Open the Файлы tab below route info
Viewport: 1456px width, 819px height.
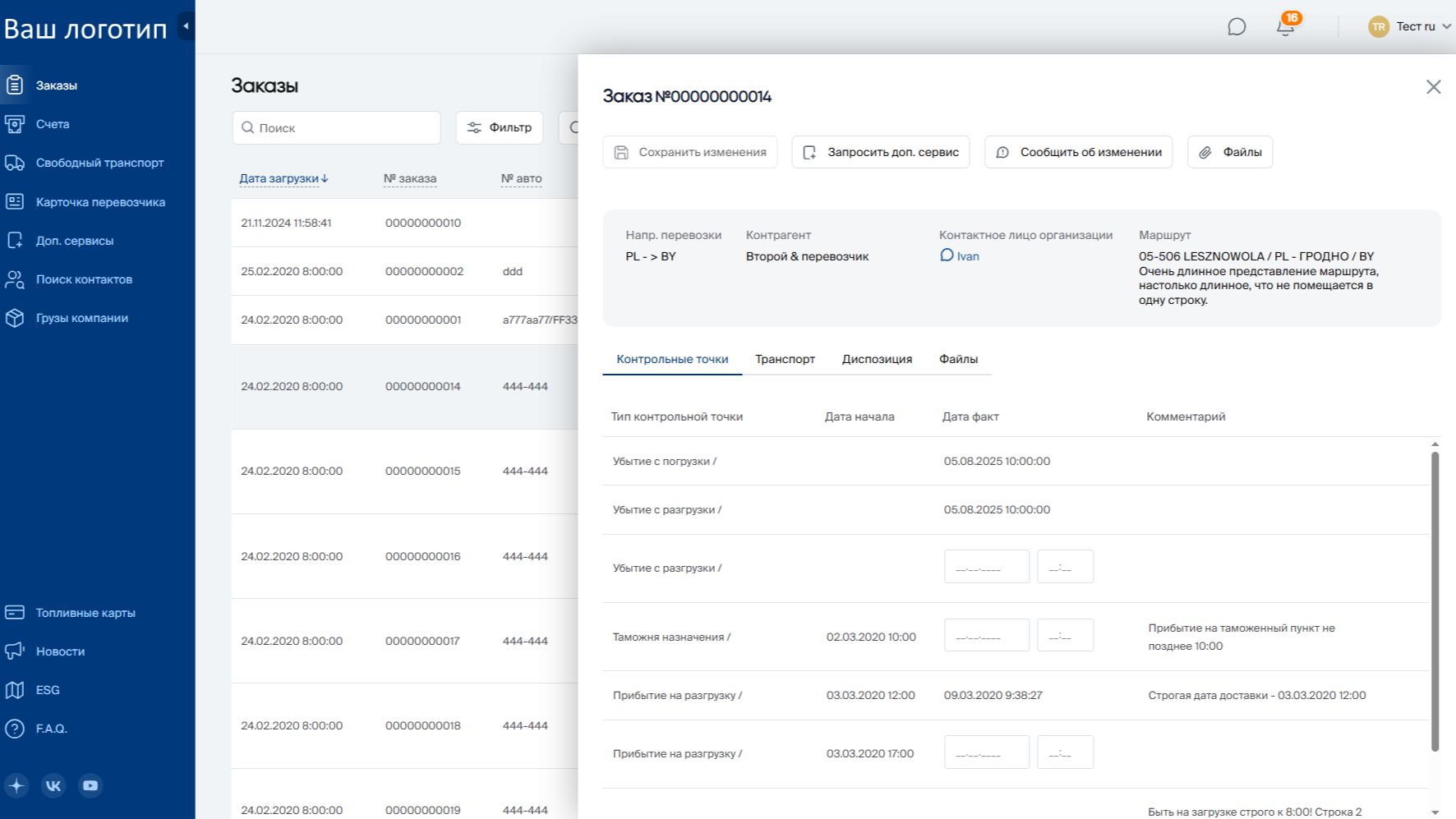958,359
